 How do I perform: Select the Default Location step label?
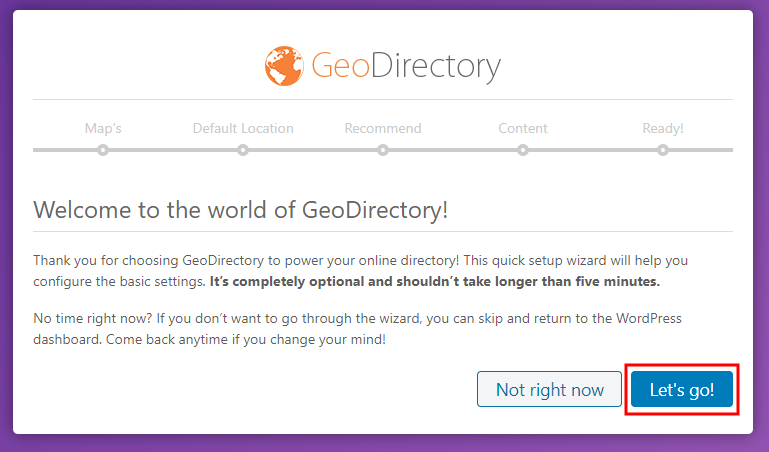[243, 128]
